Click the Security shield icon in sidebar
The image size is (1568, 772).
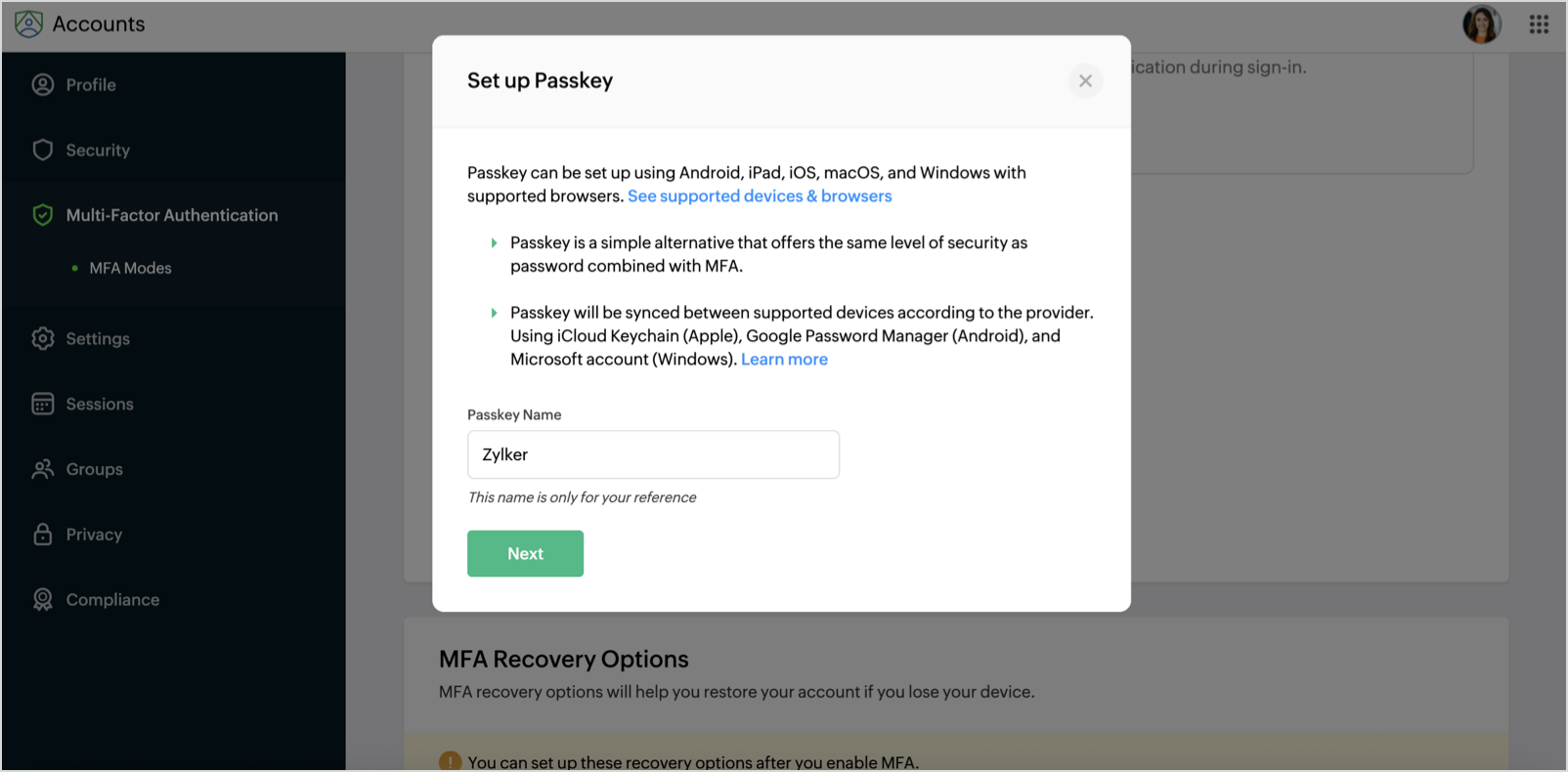pyautogui.click(x=43, y=150)
